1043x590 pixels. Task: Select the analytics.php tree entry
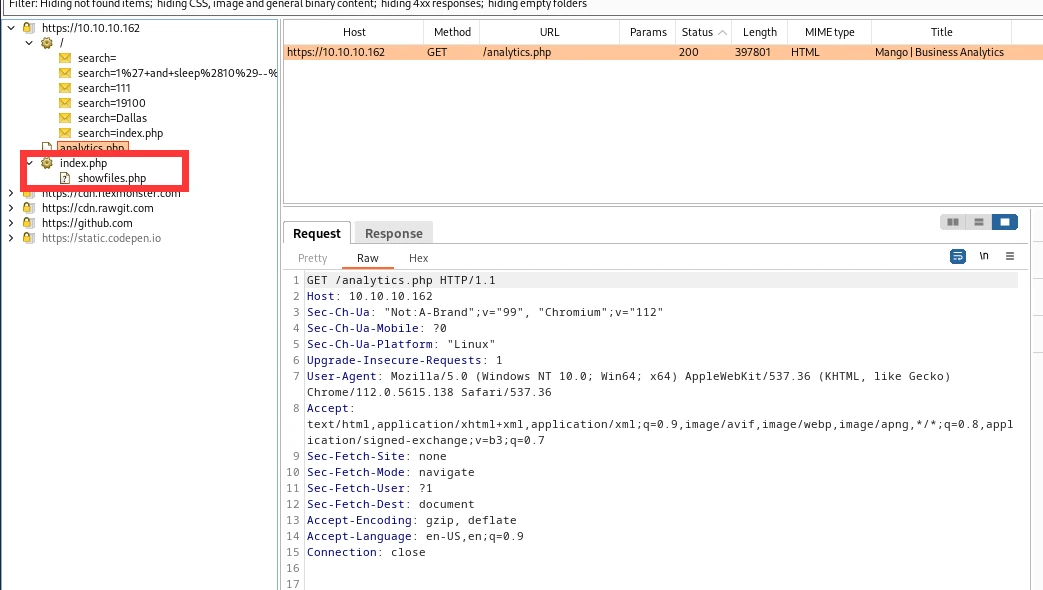(92, 148)
